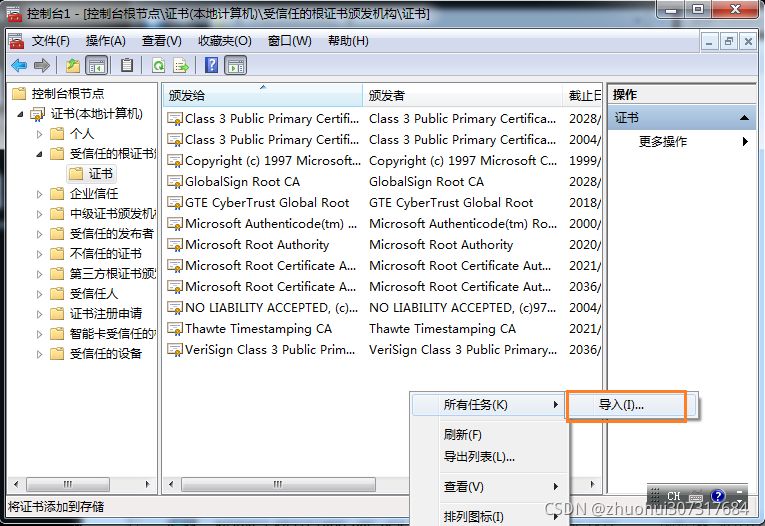Image resolution: width=765 pixels, height=526 pixels.
Task: Select 导出列表(L)... in context menu
Action: click(x=489, y=457)
